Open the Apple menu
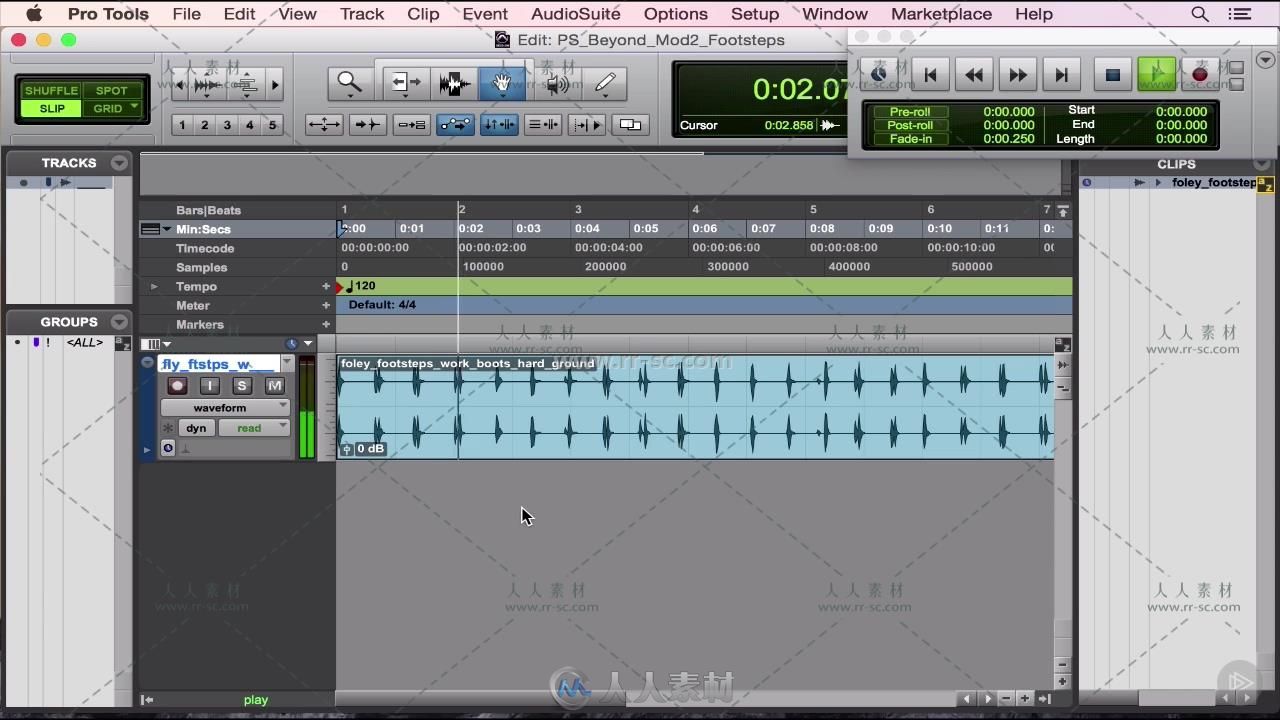This screenshot has height=720, width=1280. click(x=34, y=14)
